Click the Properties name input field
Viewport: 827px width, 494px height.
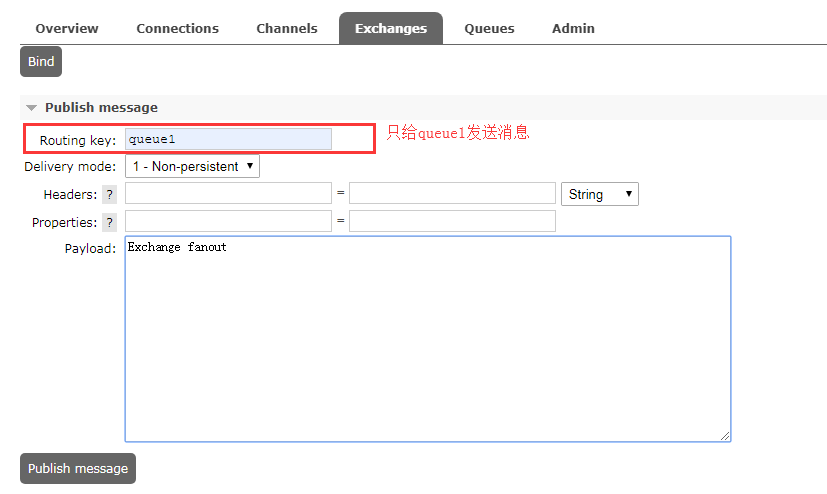(228, 221)
